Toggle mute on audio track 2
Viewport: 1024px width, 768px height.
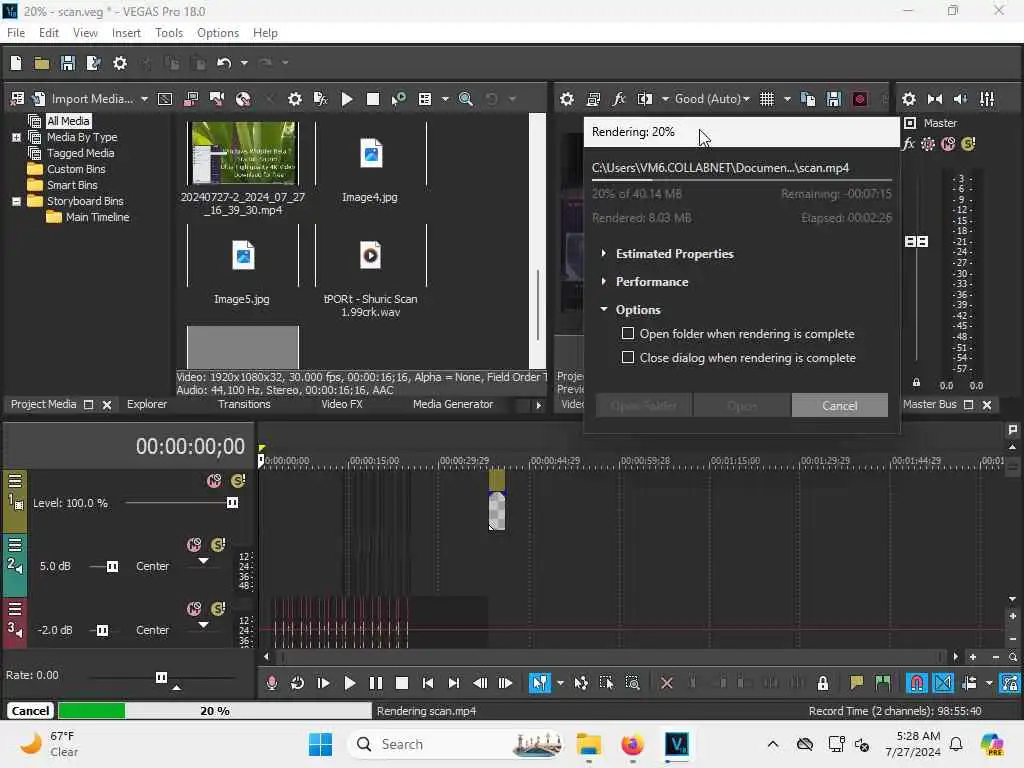194,545
